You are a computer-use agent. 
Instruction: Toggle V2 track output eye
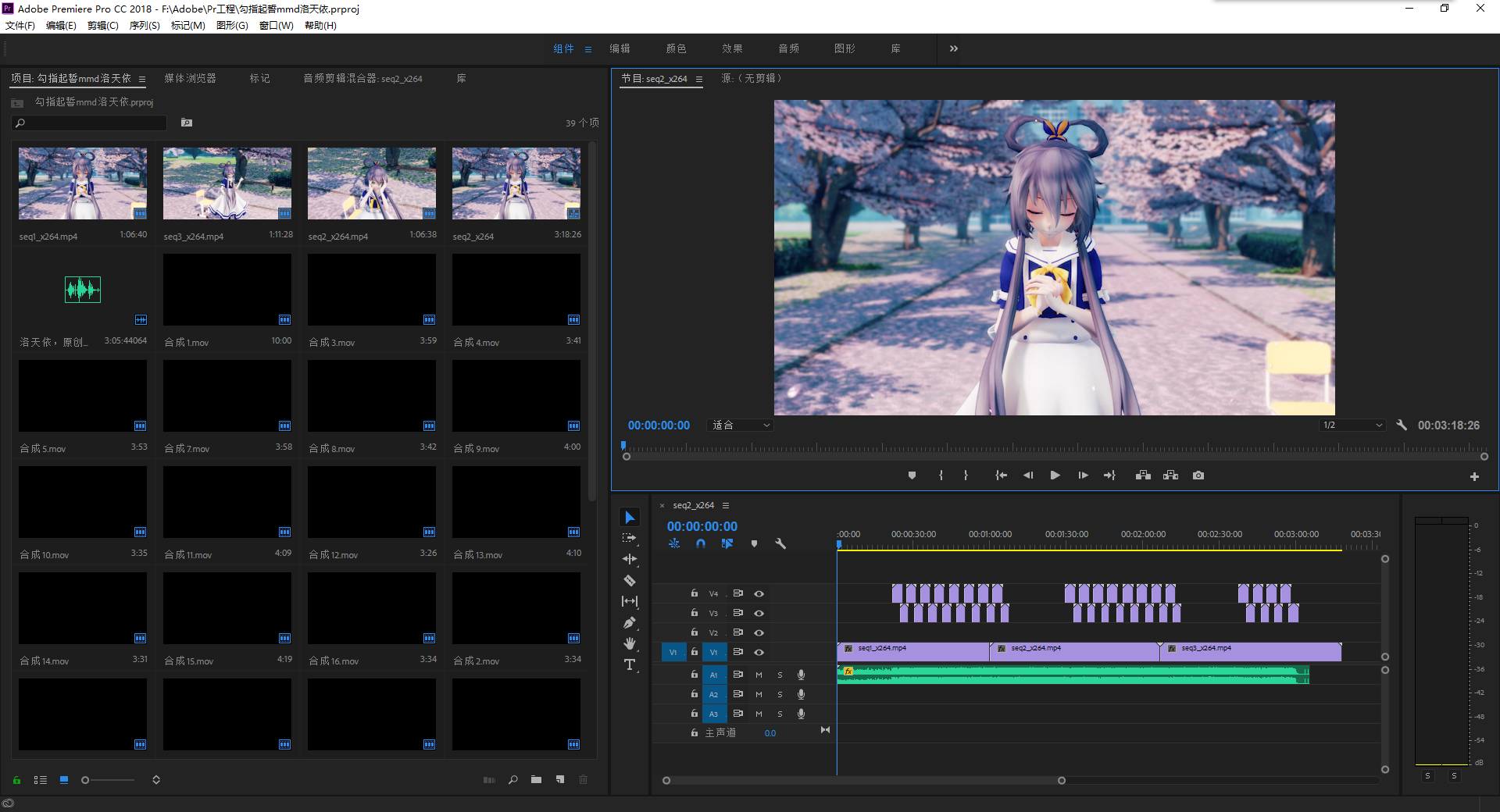(x=759, y=633)
